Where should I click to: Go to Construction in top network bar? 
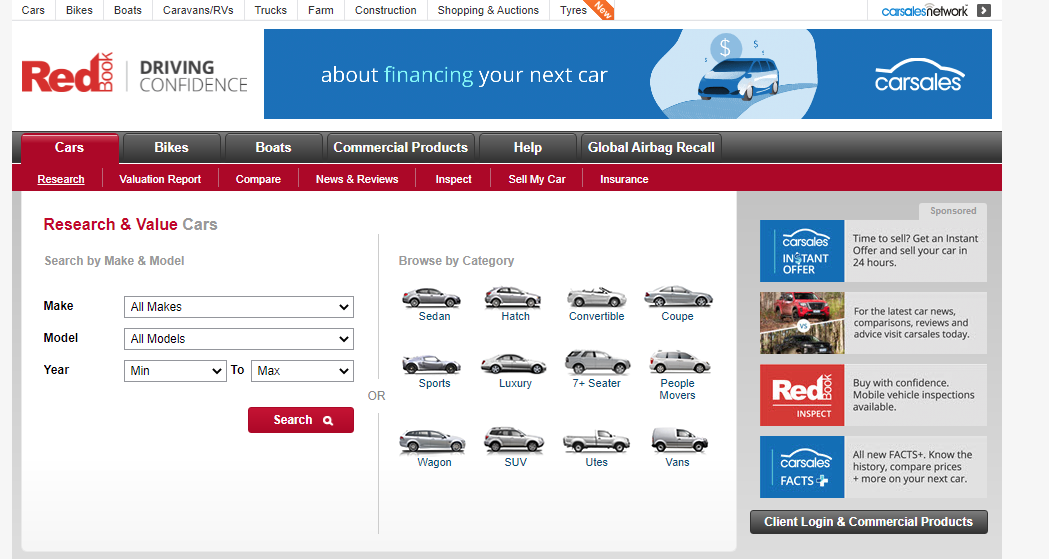point(385,10)
